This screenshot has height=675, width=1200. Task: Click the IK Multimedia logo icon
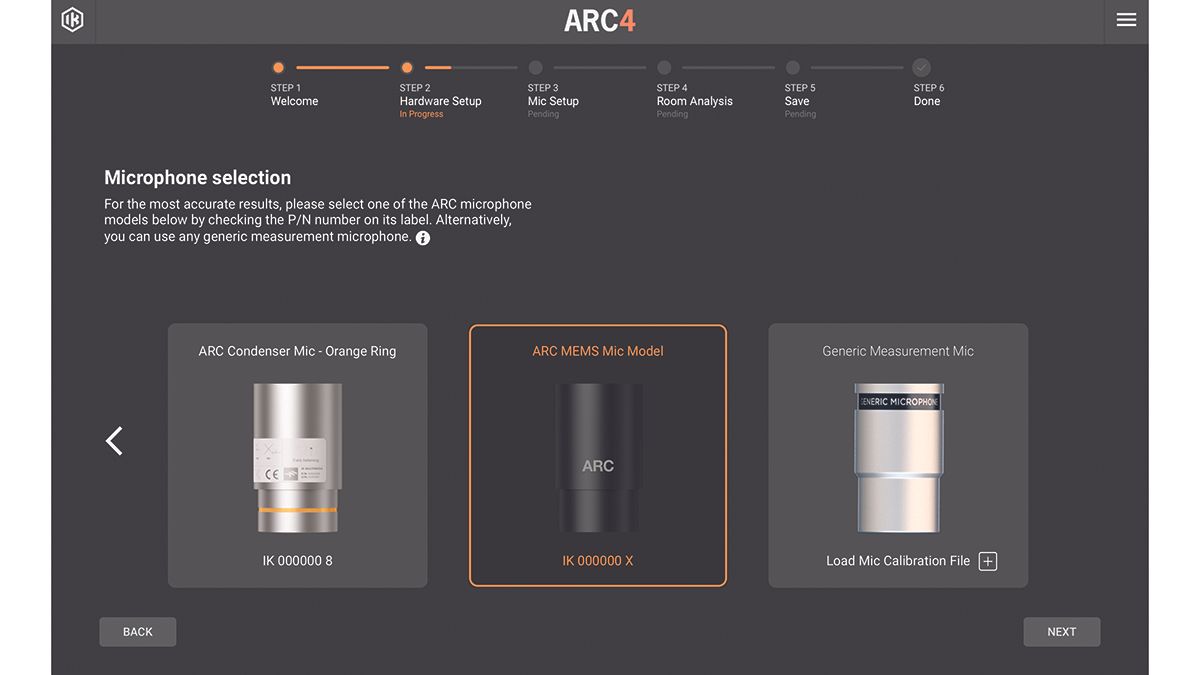(73, 20)
